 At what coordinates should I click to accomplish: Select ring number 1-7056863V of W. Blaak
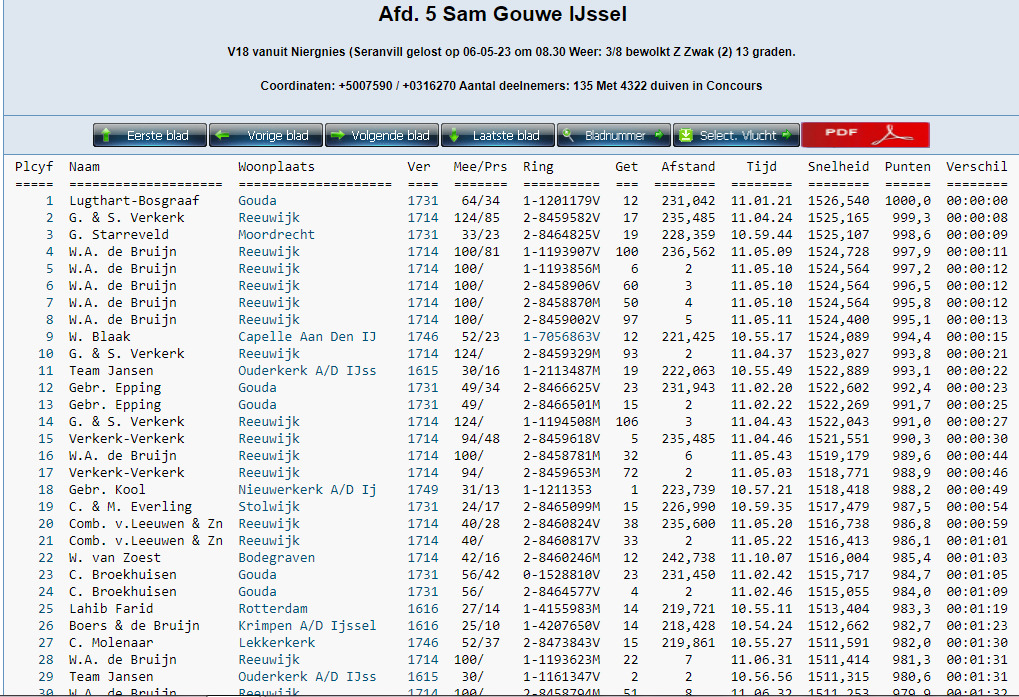[x=561, y=336]
